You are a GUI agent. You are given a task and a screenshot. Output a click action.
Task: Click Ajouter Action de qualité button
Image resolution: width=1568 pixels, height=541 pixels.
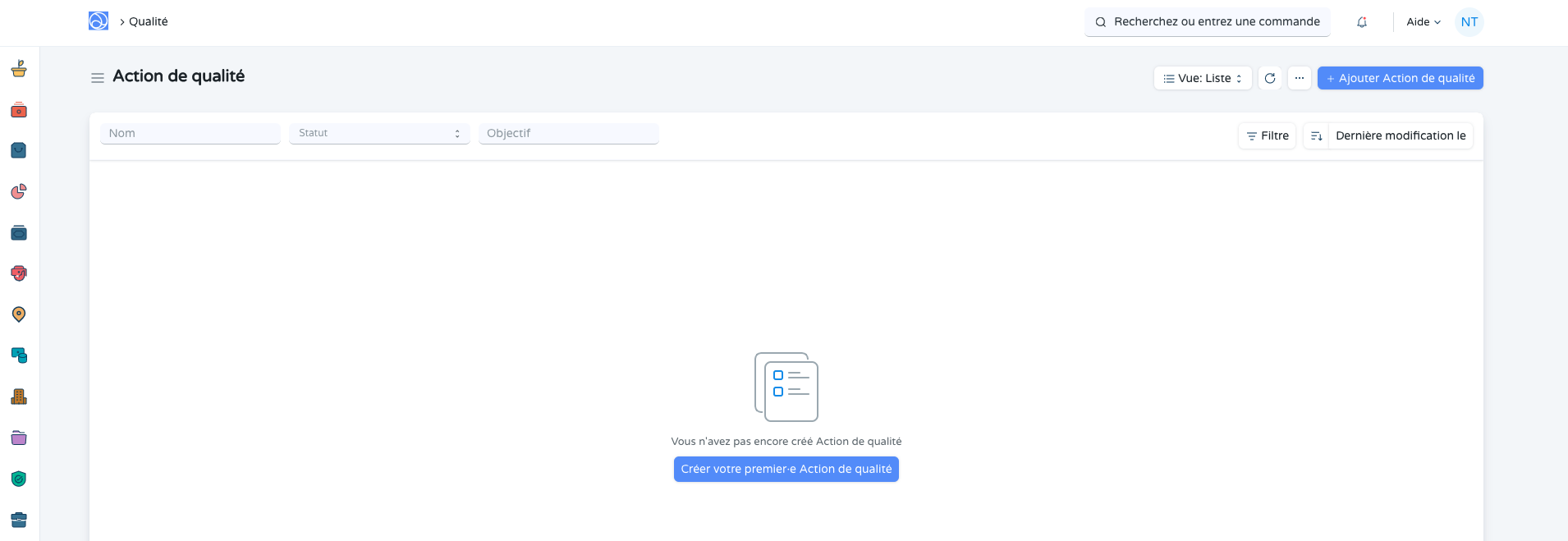point(1400,78)
